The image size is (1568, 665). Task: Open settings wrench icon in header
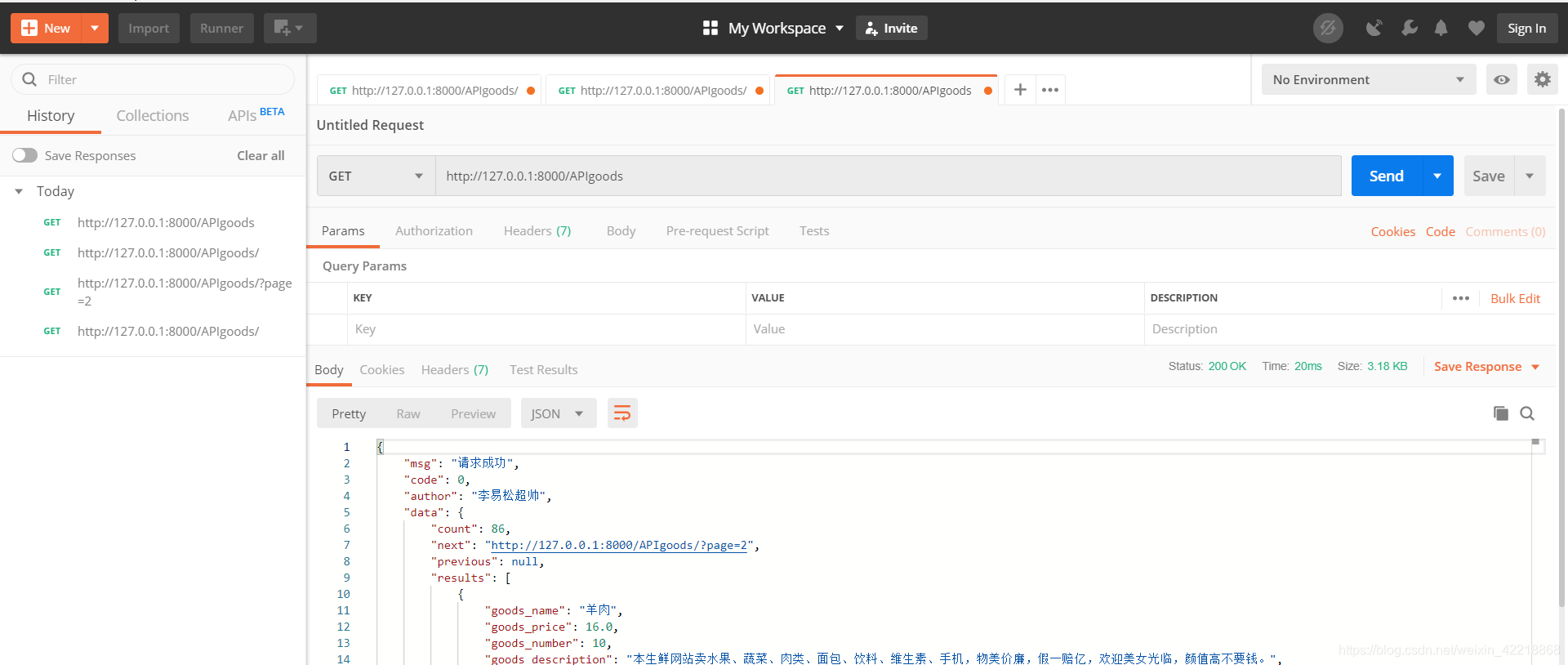coord(1410,29)
